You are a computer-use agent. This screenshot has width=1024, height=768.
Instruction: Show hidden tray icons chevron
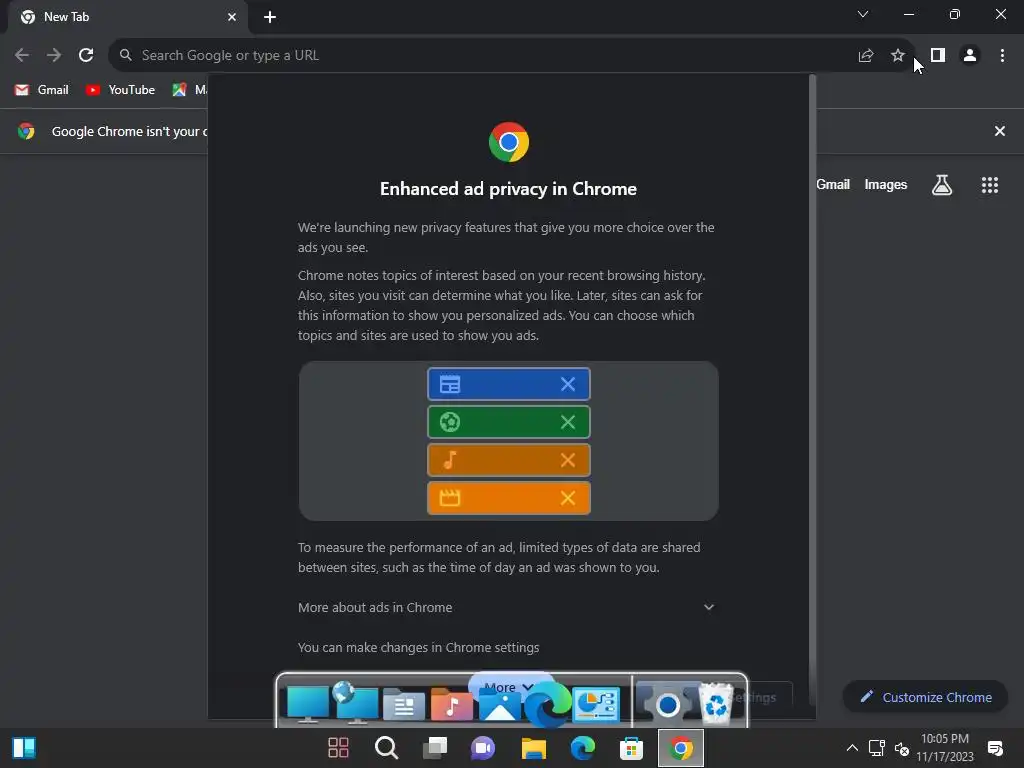pos(852,748)
